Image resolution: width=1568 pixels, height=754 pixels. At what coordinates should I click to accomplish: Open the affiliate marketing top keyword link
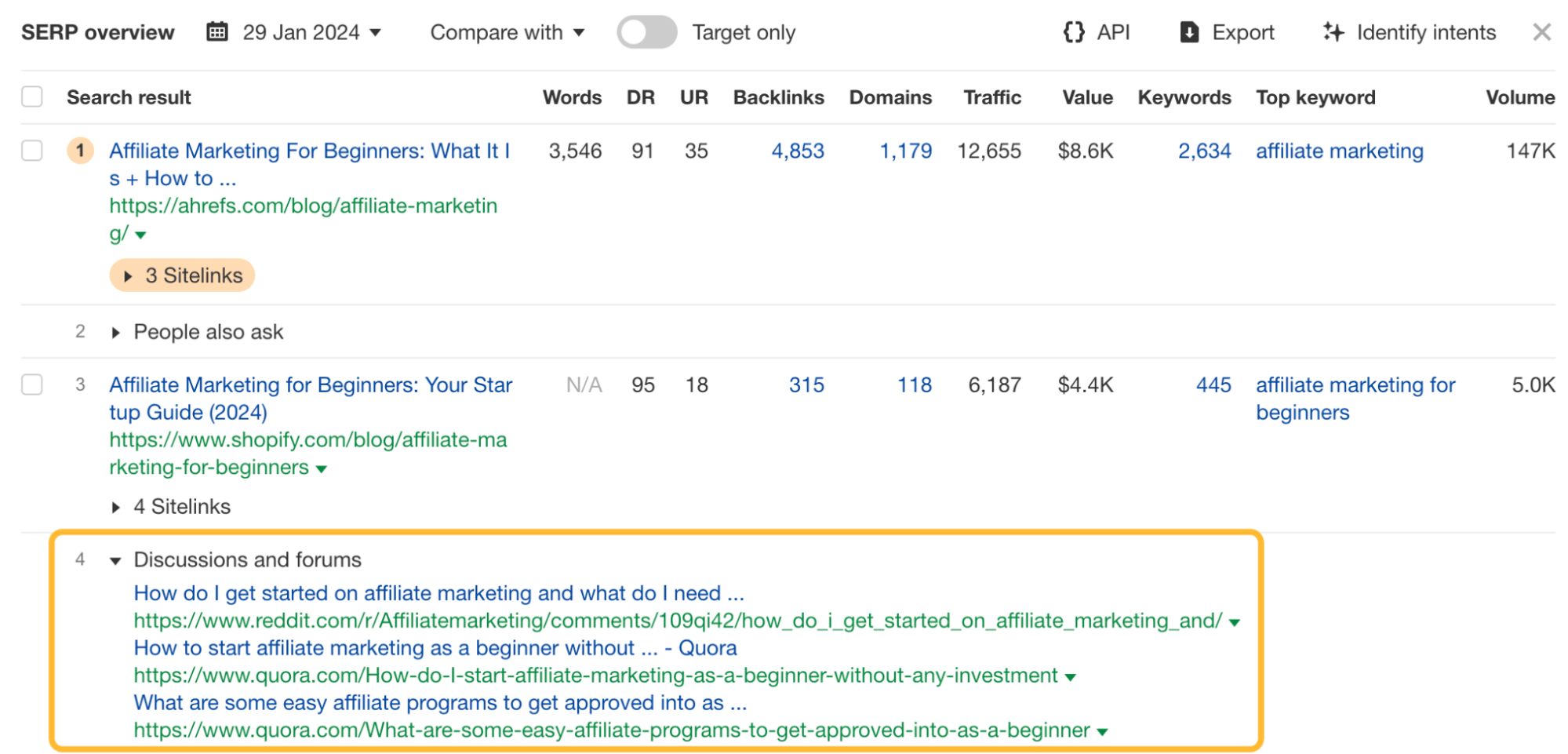point(1340,151)
